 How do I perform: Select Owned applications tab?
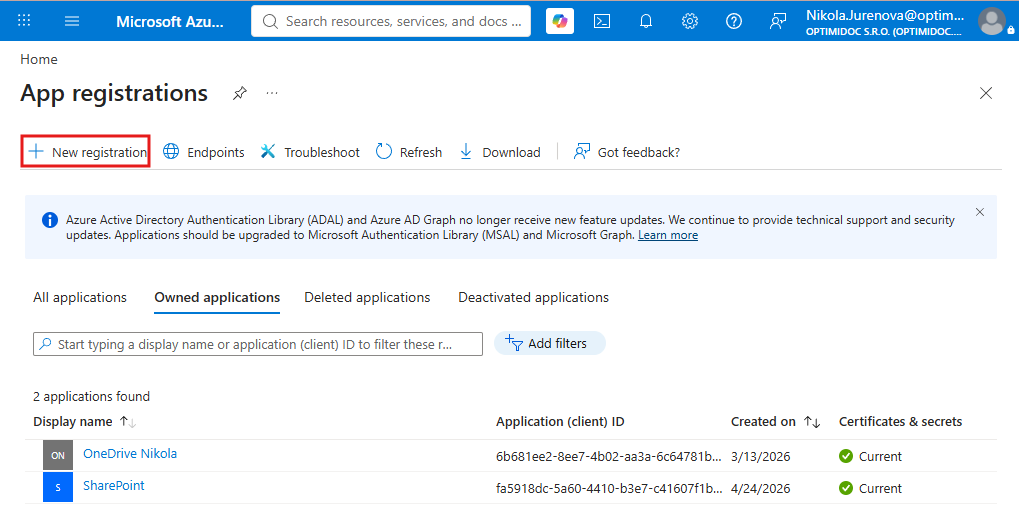coord(217,298)
